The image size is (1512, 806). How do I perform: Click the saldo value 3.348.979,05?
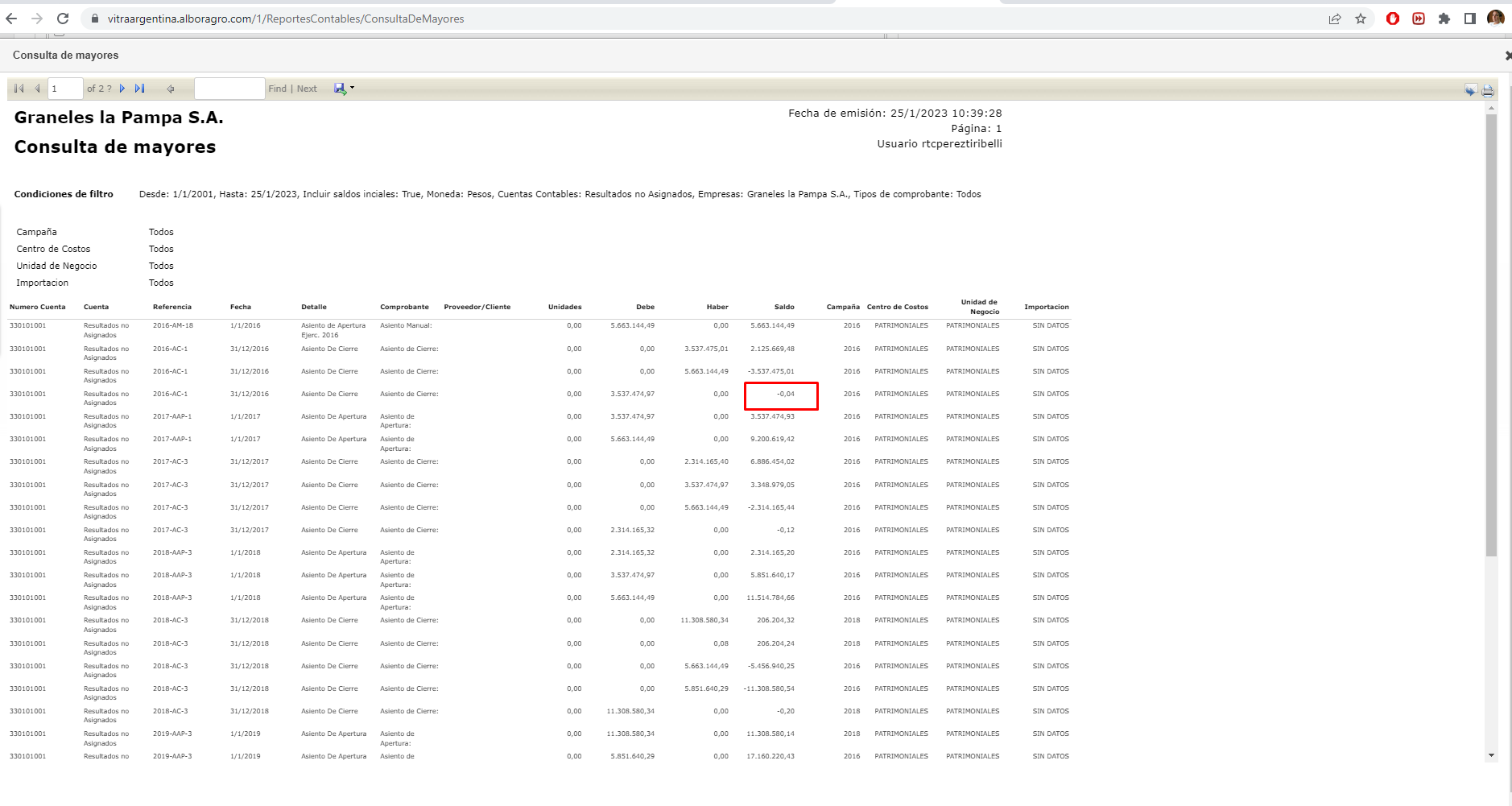(x=773, y=486)
